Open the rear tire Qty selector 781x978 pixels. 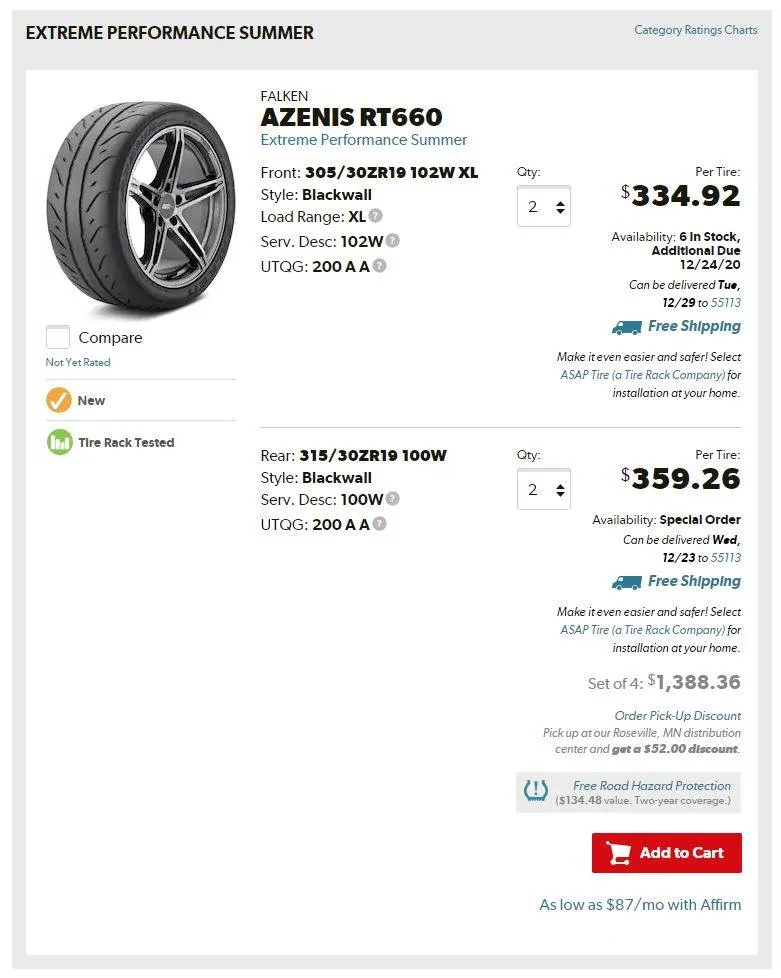click(x=544, y=489)
